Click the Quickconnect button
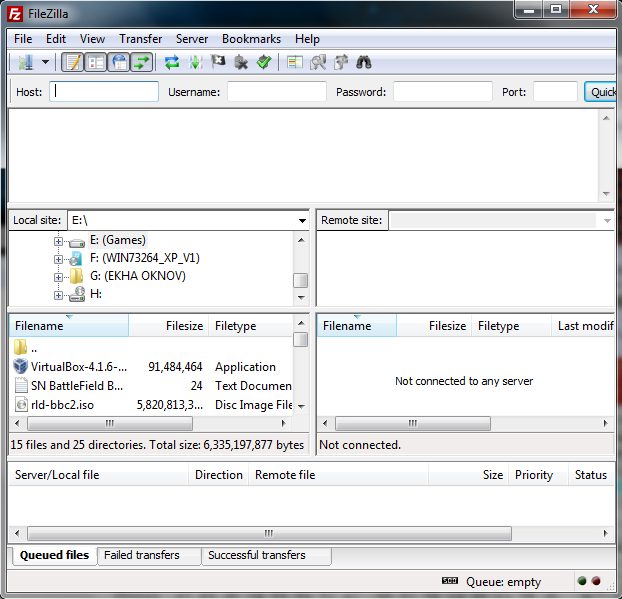This screenshot has height=599, width=622. click(x=601, y=92)
